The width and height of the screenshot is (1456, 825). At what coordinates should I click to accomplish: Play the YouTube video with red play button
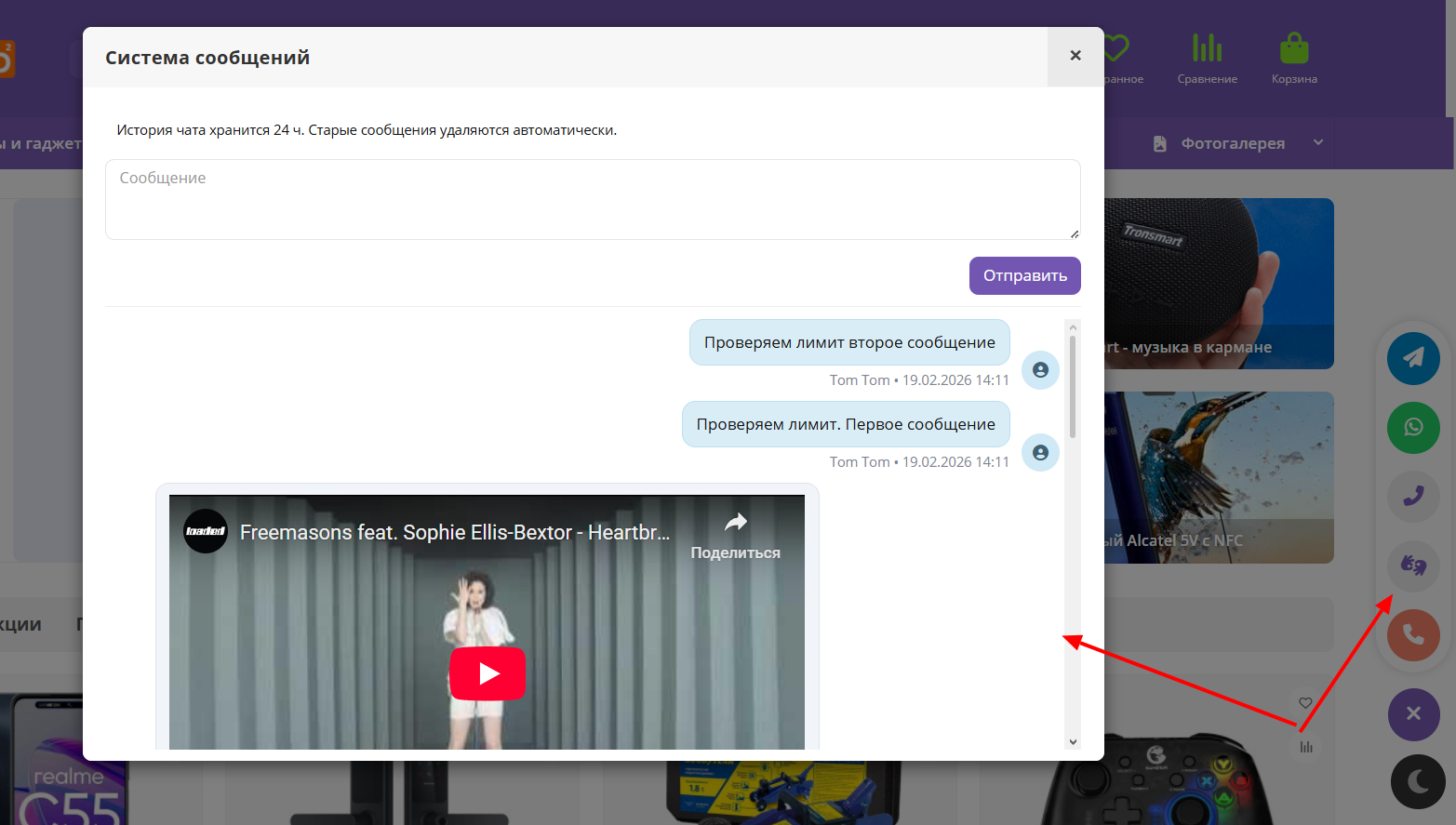point(488,673)
